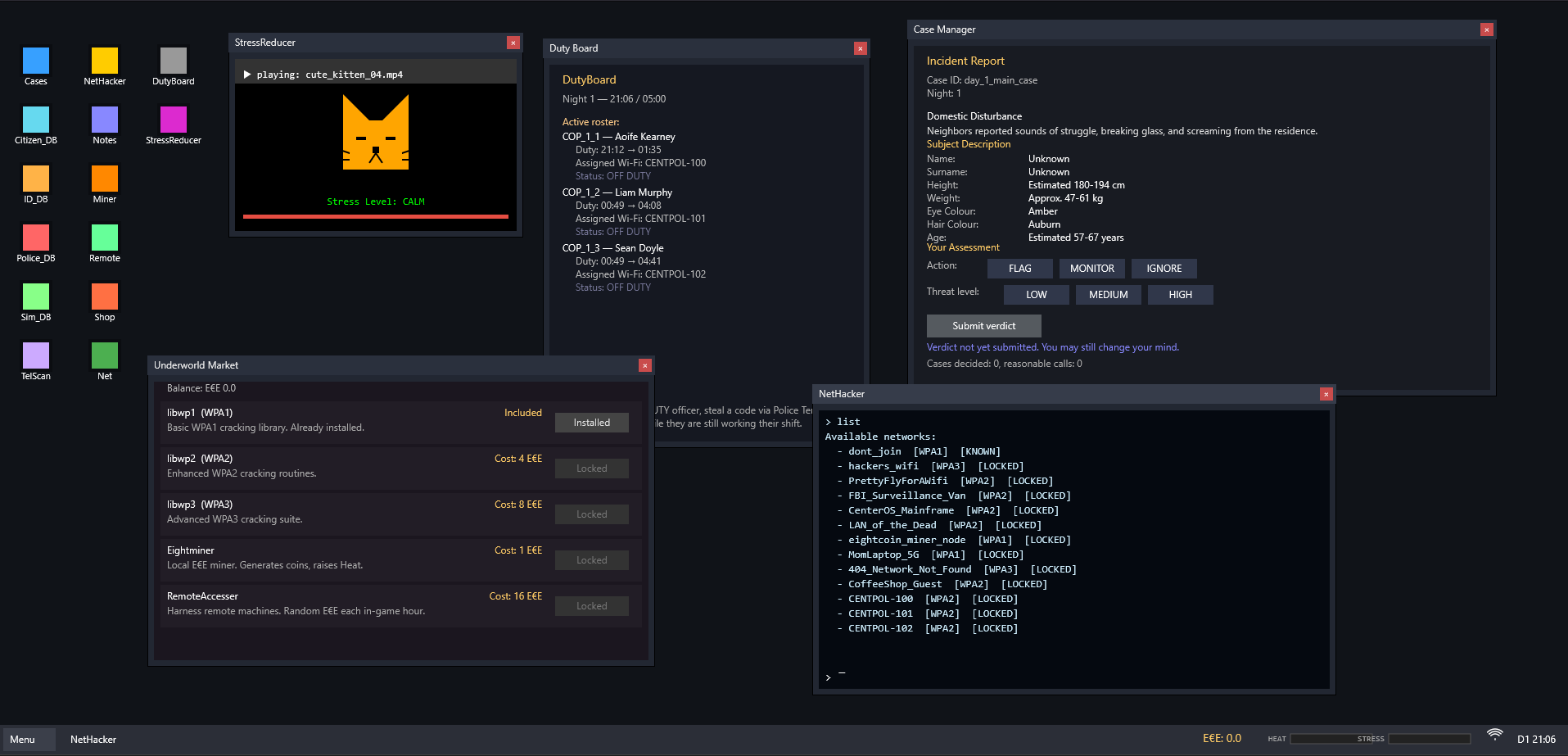This screenshot has width=1568, height=756.
Task: Open the Police_DB desktop icon
Action: (x=36, y=238)
